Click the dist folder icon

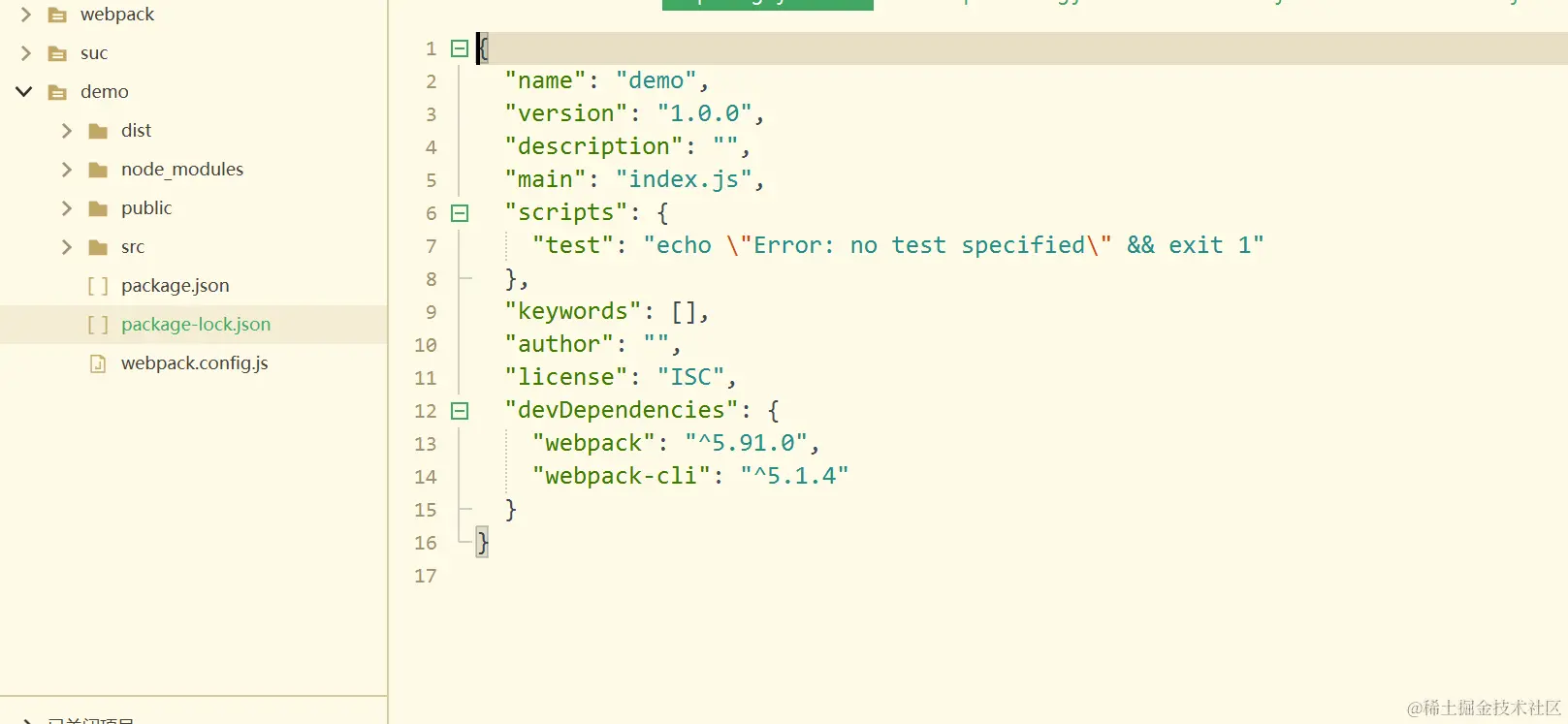click(x=98, y=131)
